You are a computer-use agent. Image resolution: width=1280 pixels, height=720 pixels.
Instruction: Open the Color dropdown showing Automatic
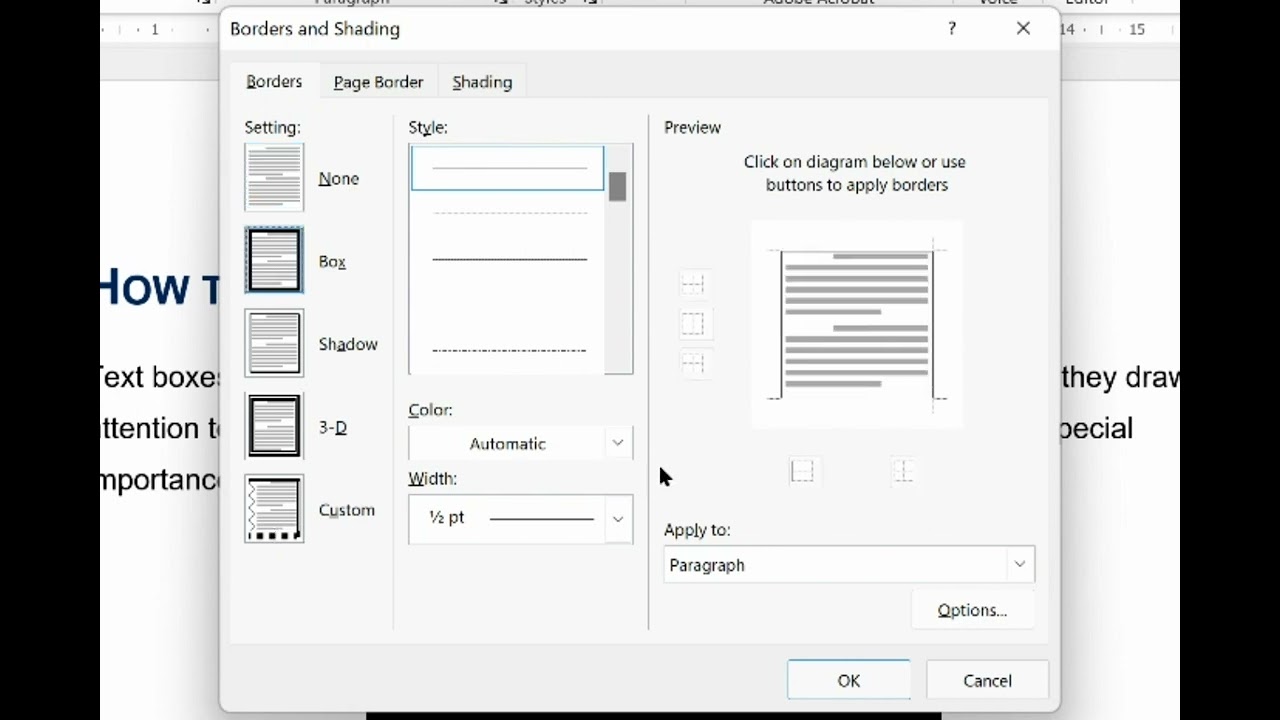[x=521, y=443]
